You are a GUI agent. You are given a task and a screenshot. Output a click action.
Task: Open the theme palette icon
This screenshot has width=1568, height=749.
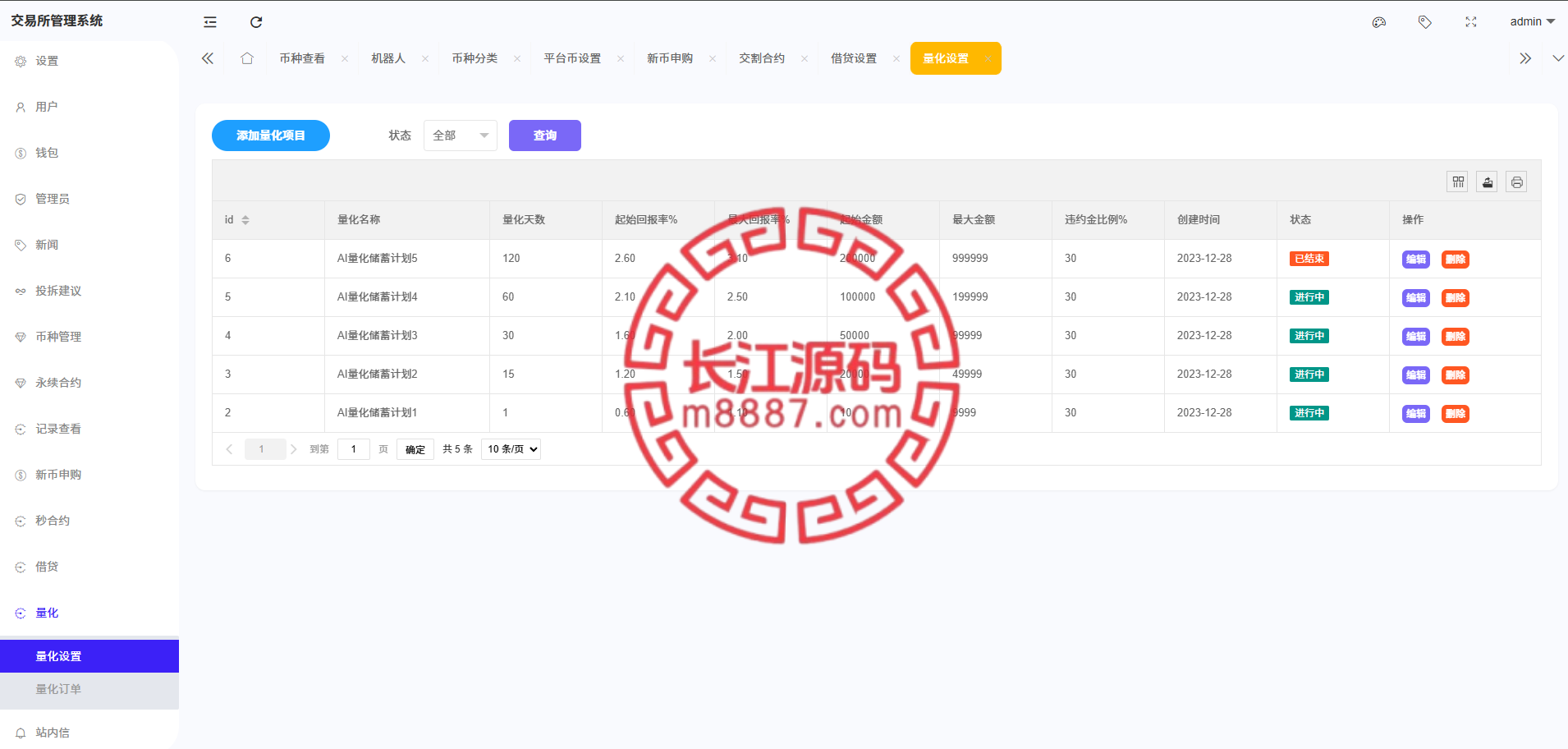1379,22
